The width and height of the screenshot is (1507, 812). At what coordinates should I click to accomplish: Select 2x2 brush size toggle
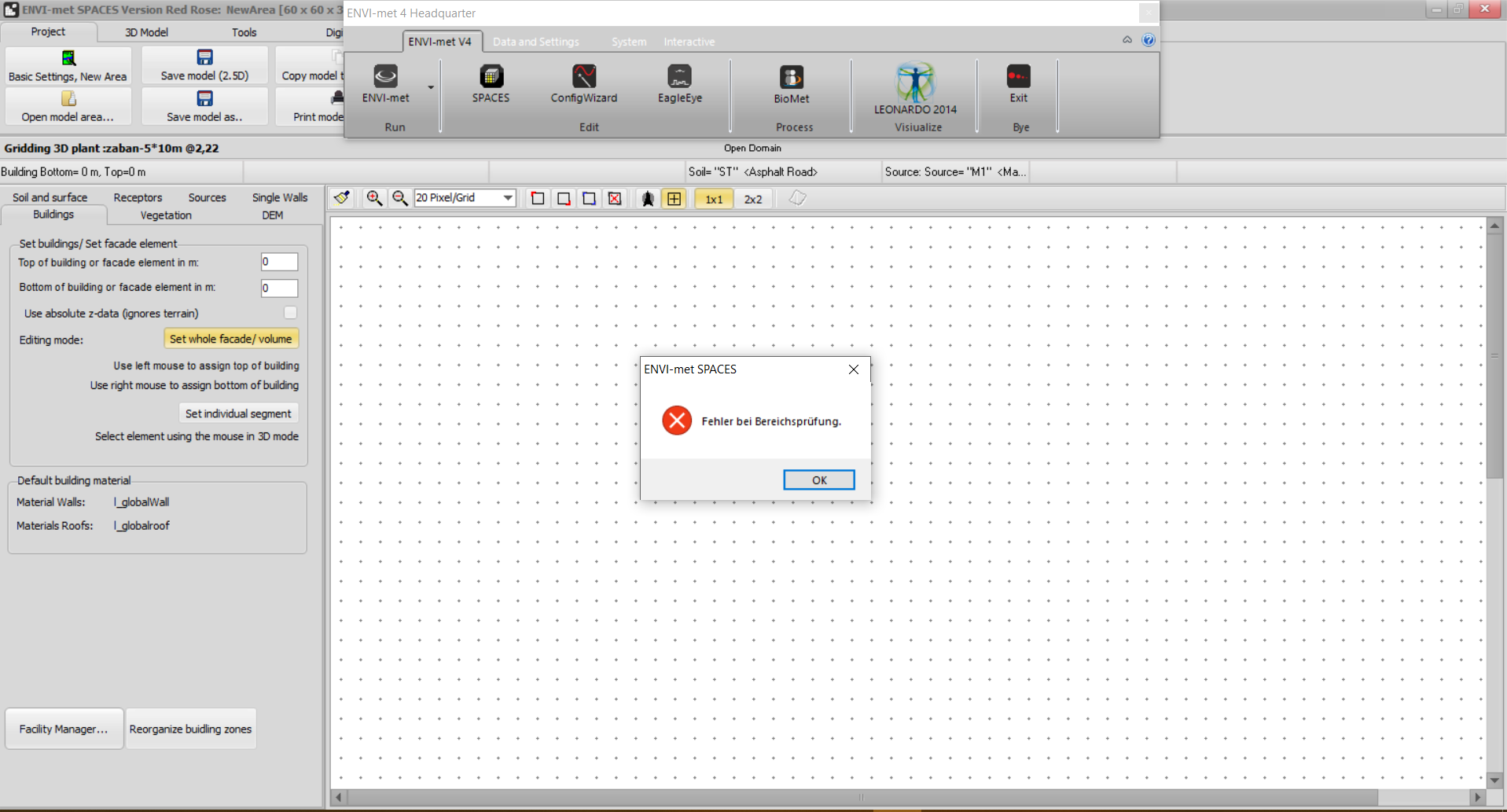753,199
